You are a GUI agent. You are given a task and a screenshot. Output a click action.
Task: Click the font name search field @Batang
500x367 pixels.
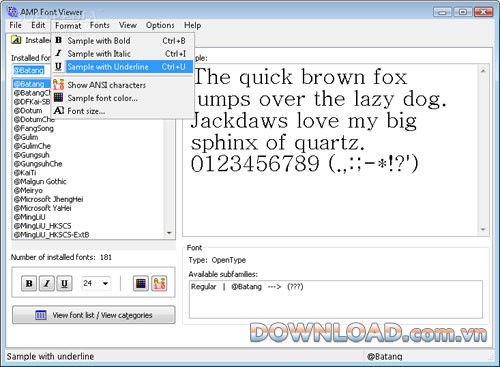coord(31,70)
